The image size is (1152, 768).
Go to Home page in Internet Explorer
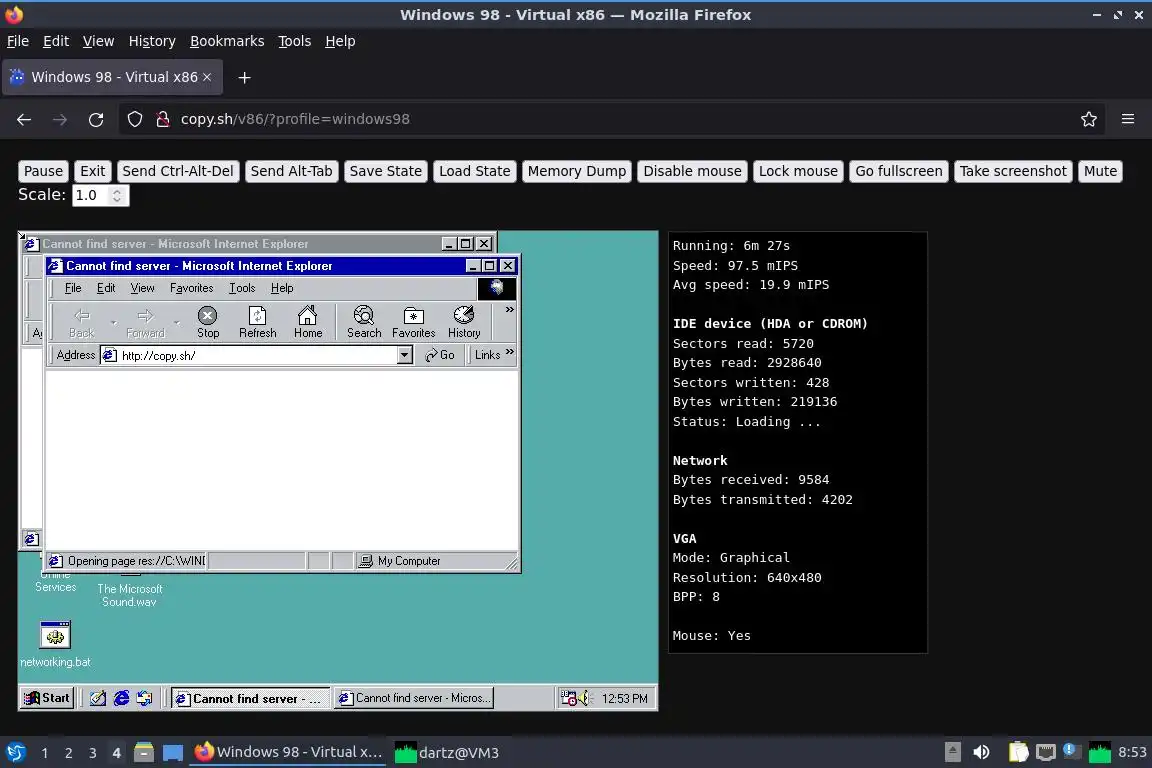click(x=308, y=323)
